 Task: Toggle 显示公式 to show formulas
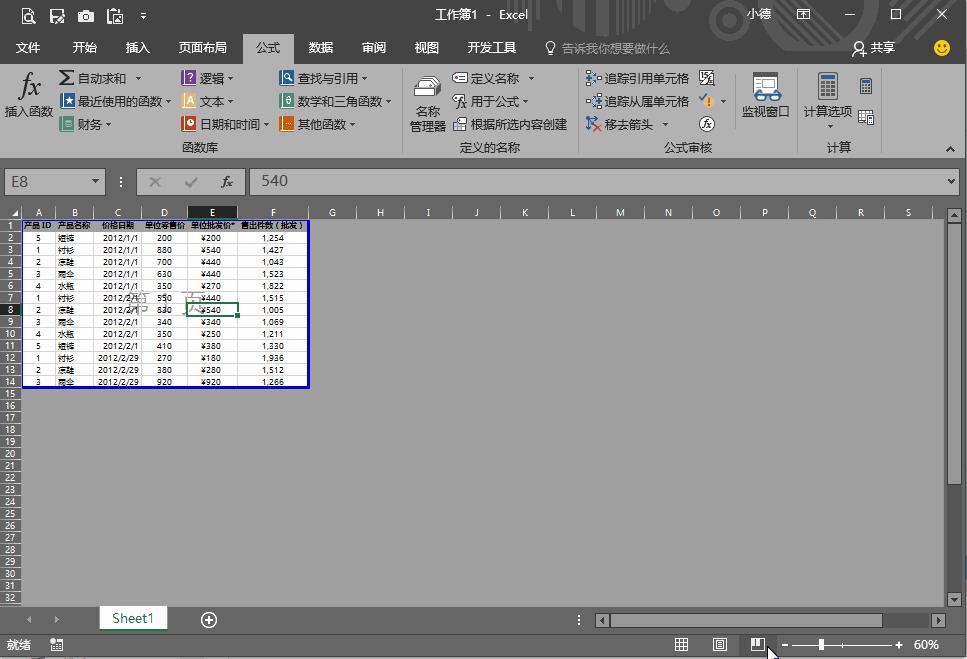click(x=708, y=76)
